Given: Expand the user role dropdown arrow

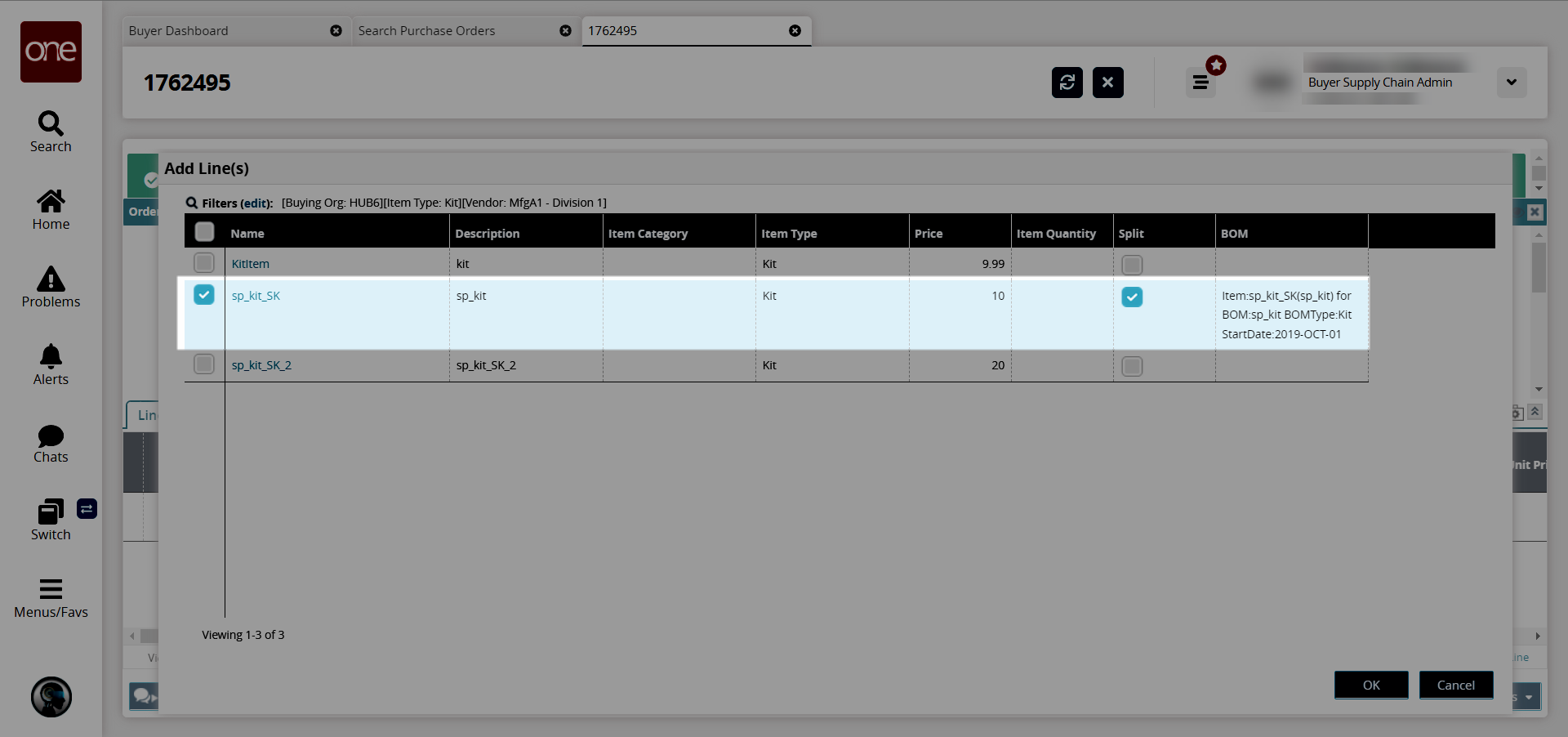Looking at the screenshot, I should 1512,83.
